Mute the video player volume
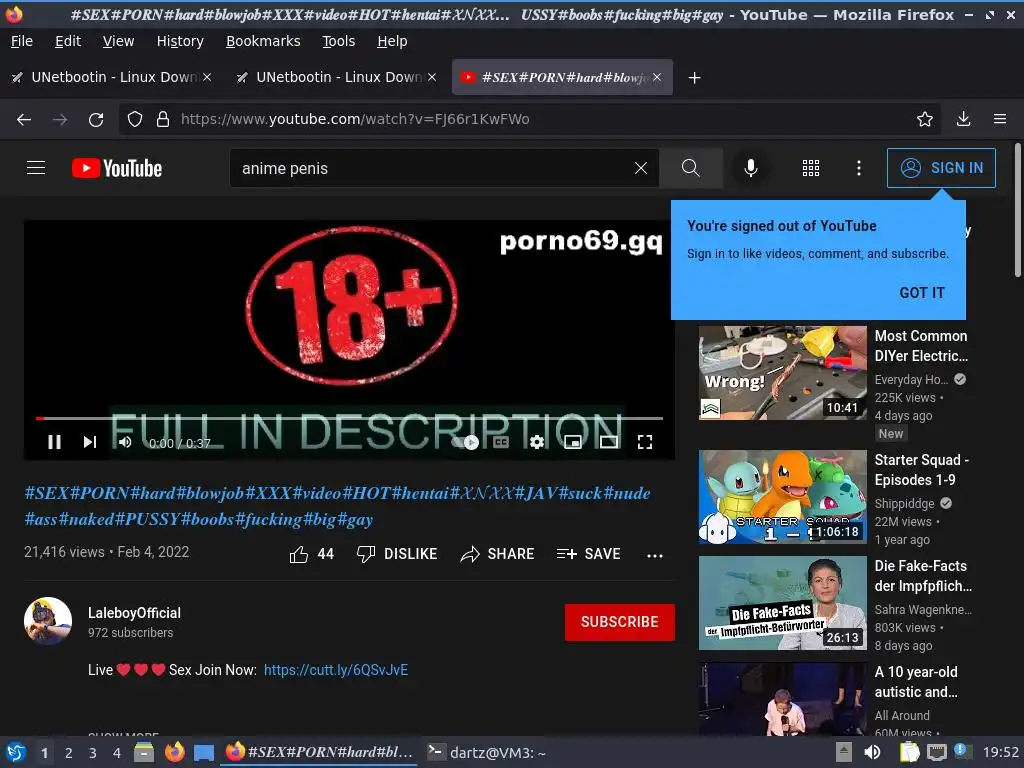1024x768 pixels. [125, 442]
